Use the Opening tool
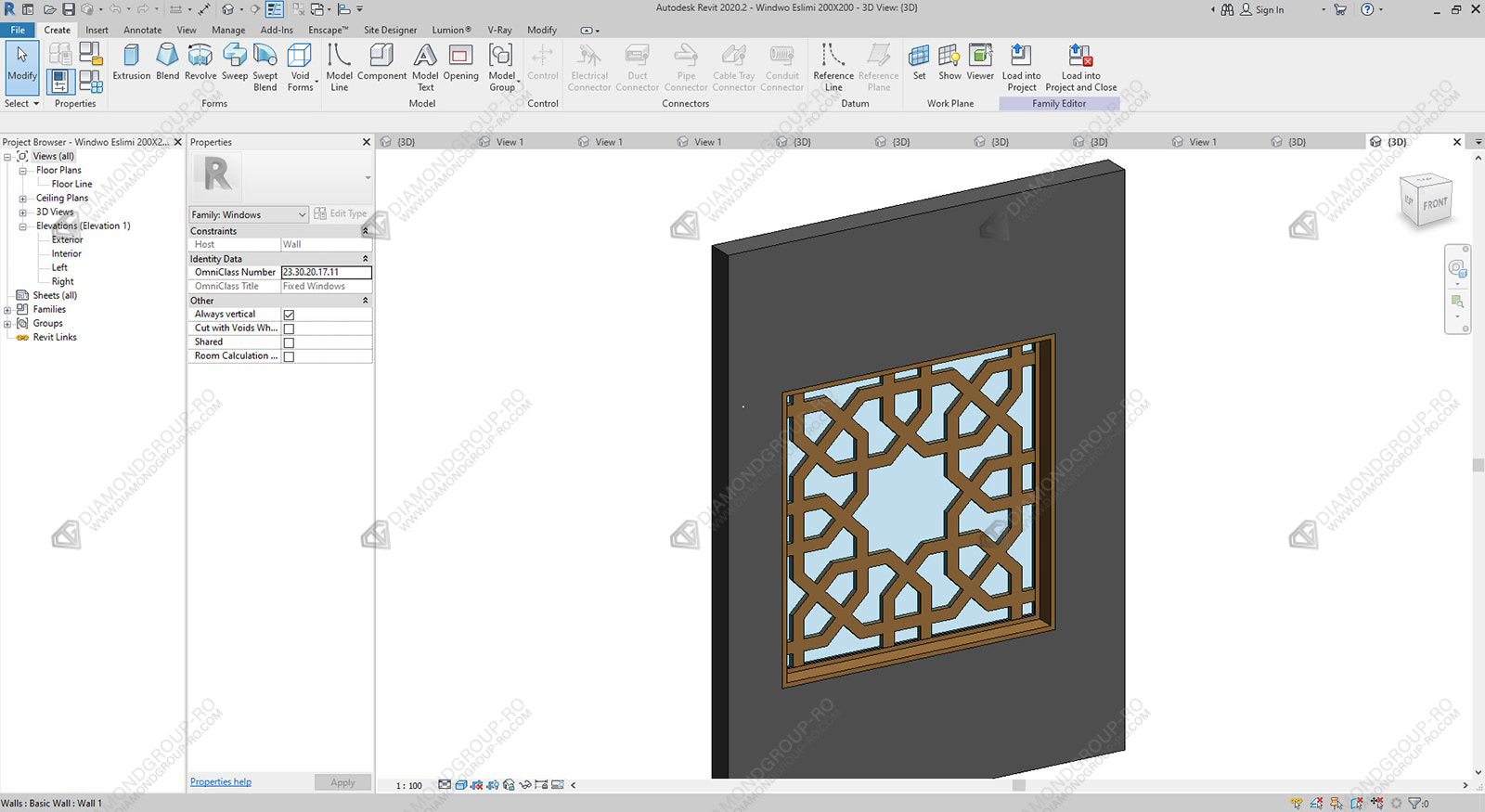This screenshot has width=1485, height=812. coord(460,62)
